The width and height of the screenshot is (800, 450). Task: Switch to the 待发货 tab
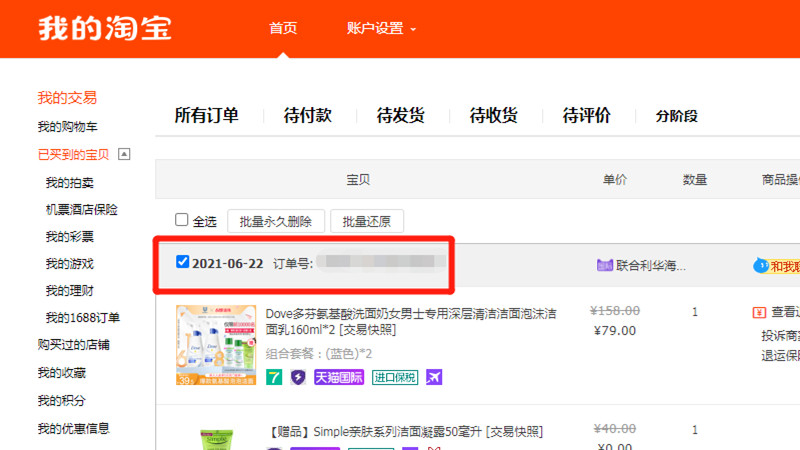pos(401,115)
